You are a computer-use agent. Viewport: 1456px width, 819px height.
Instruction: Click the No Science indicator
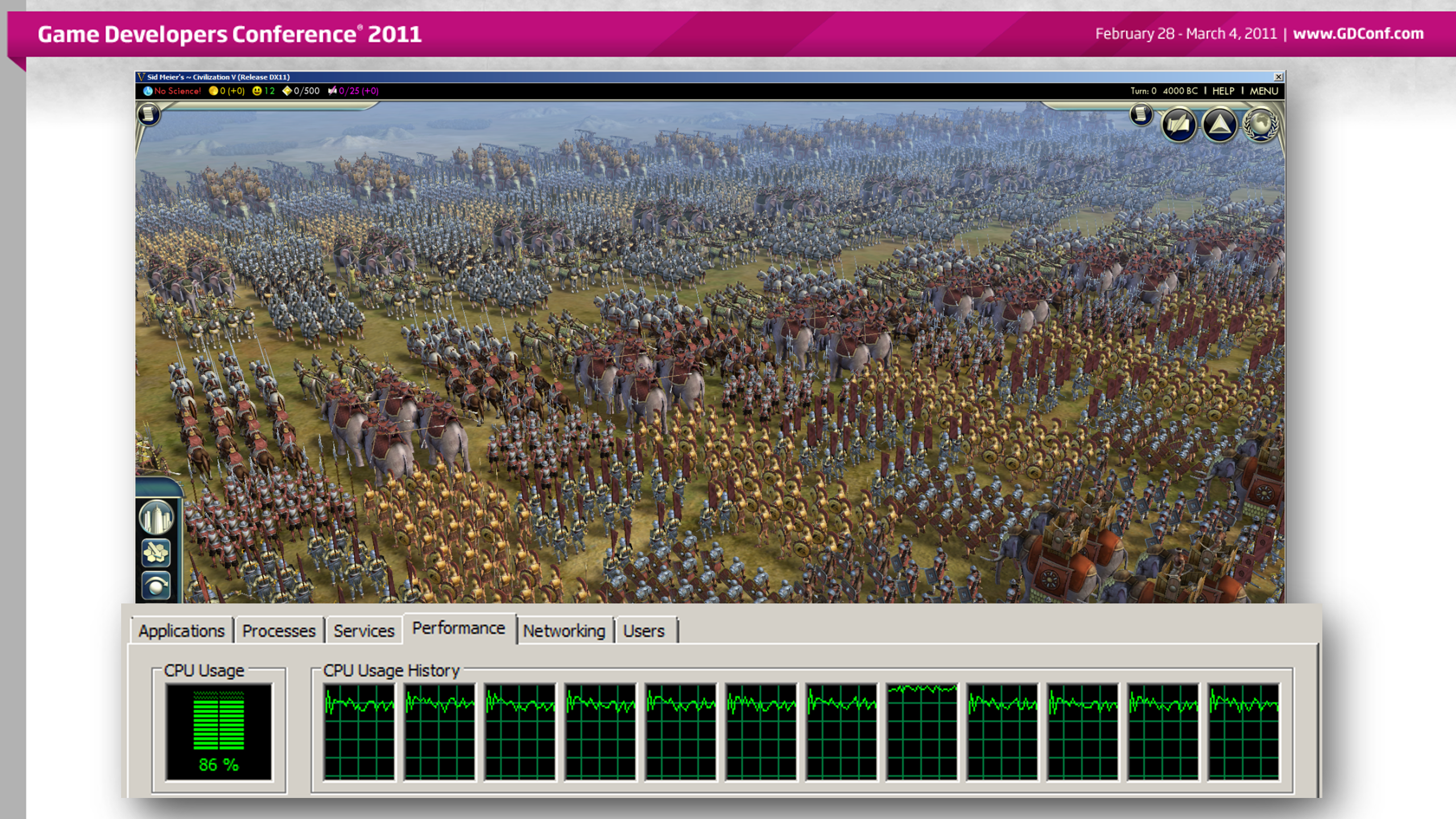coord(172,91)
